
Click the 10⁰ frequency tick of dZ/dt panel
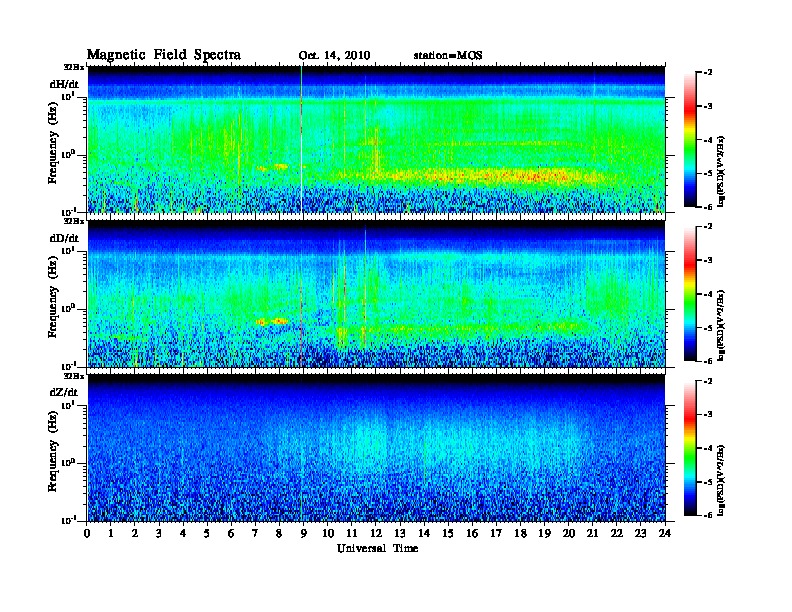point(68,463)
